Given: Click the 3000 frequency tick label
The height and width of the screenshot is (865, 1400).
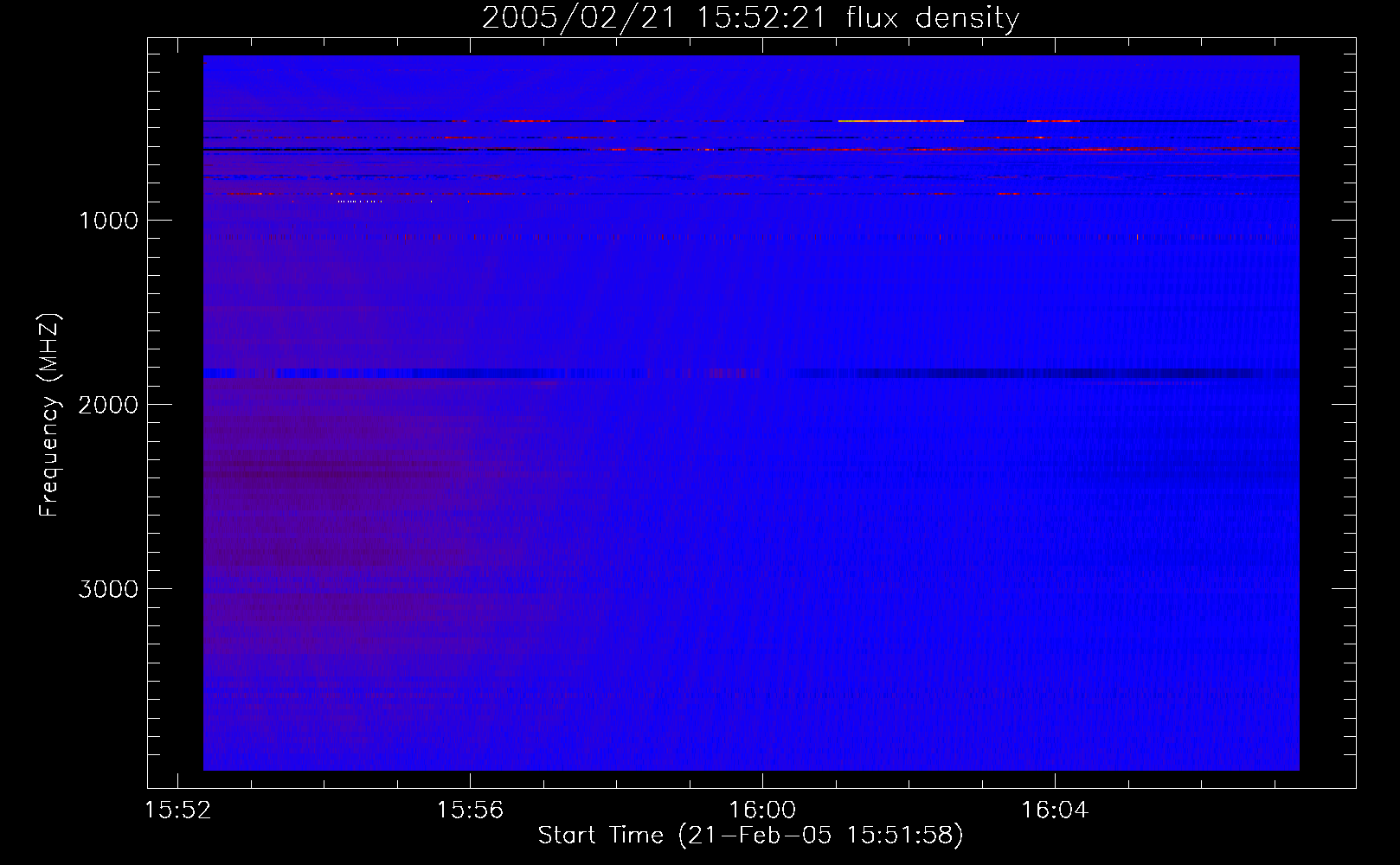Looking at the screenshot, I should pos(108,589).
